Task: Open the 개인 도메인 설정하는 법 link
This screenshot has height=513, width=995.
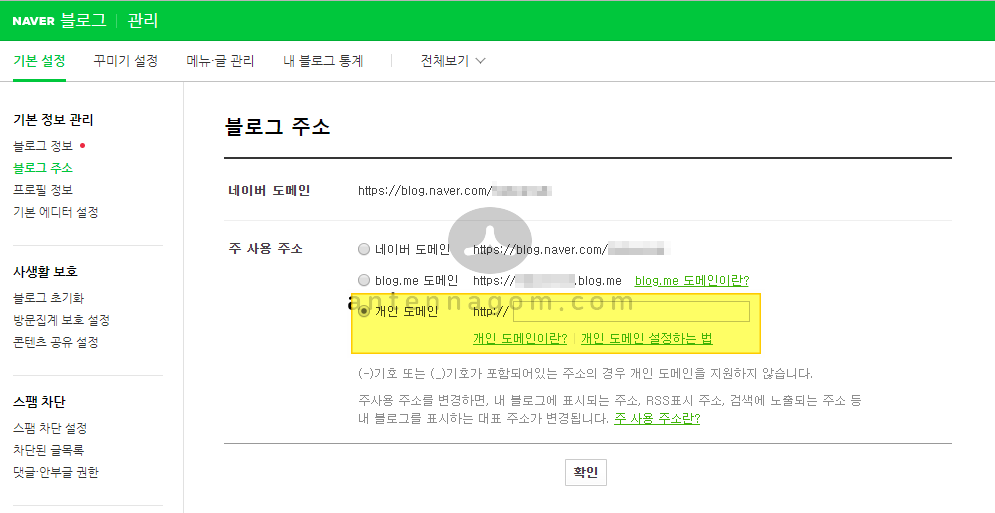Action: click(647, 338)
